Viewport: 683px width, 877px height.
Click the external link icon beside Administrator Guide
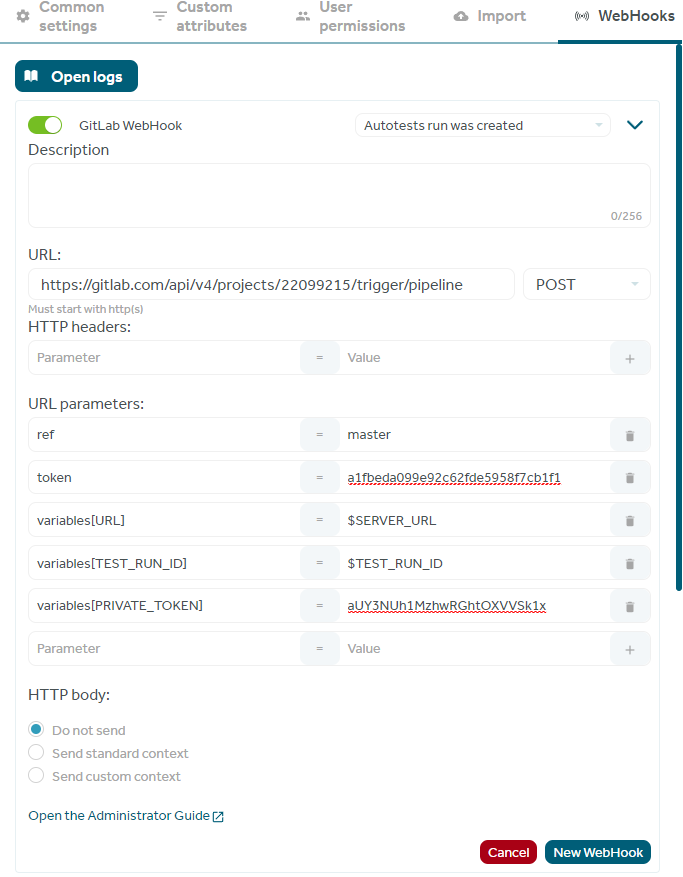click(x=218, y=817)
